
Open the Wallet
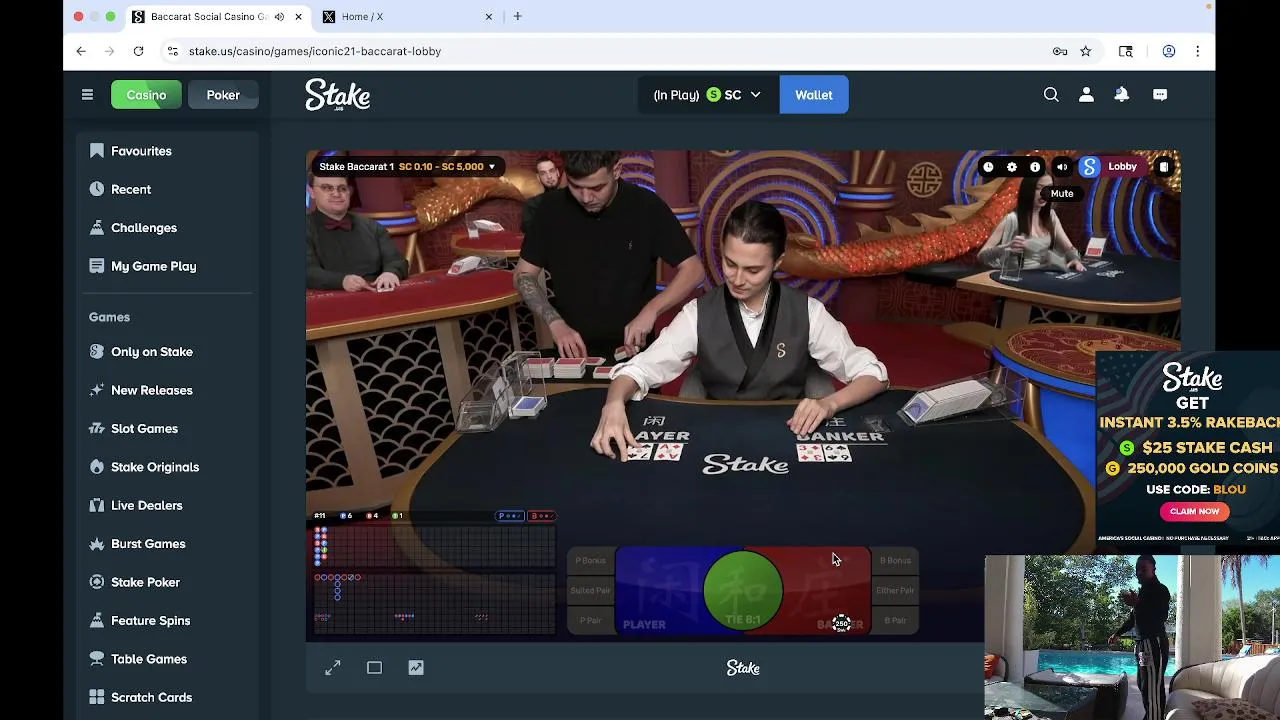(814, 95)
